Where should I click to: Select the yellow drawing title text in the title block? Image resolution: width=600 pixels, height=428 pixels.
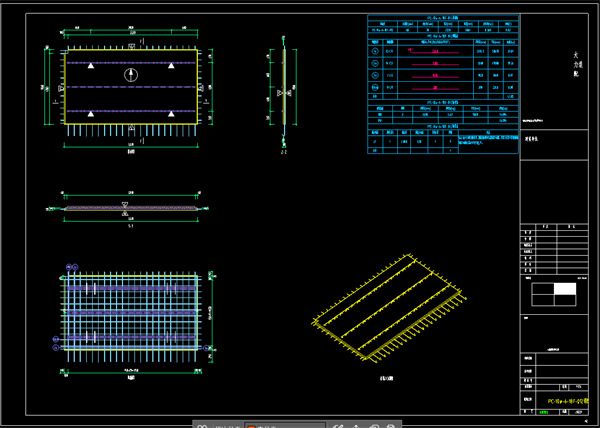click(568, 401)
